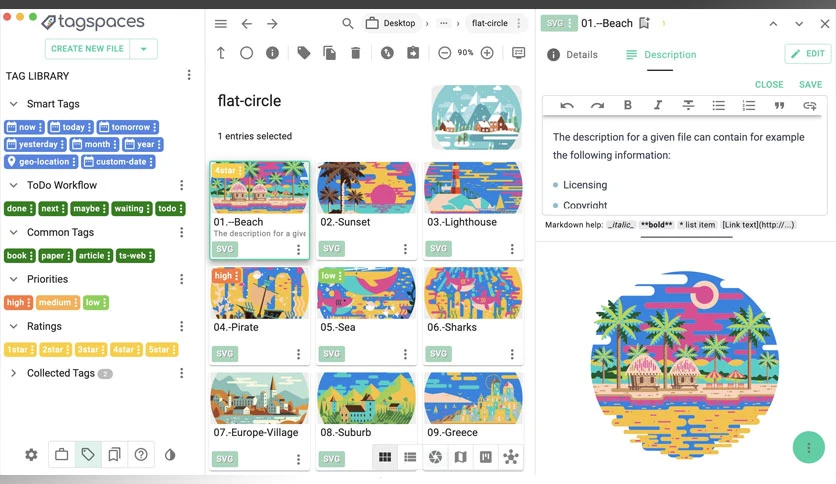
Task: Switch to grid view mode
Action: 385,457
